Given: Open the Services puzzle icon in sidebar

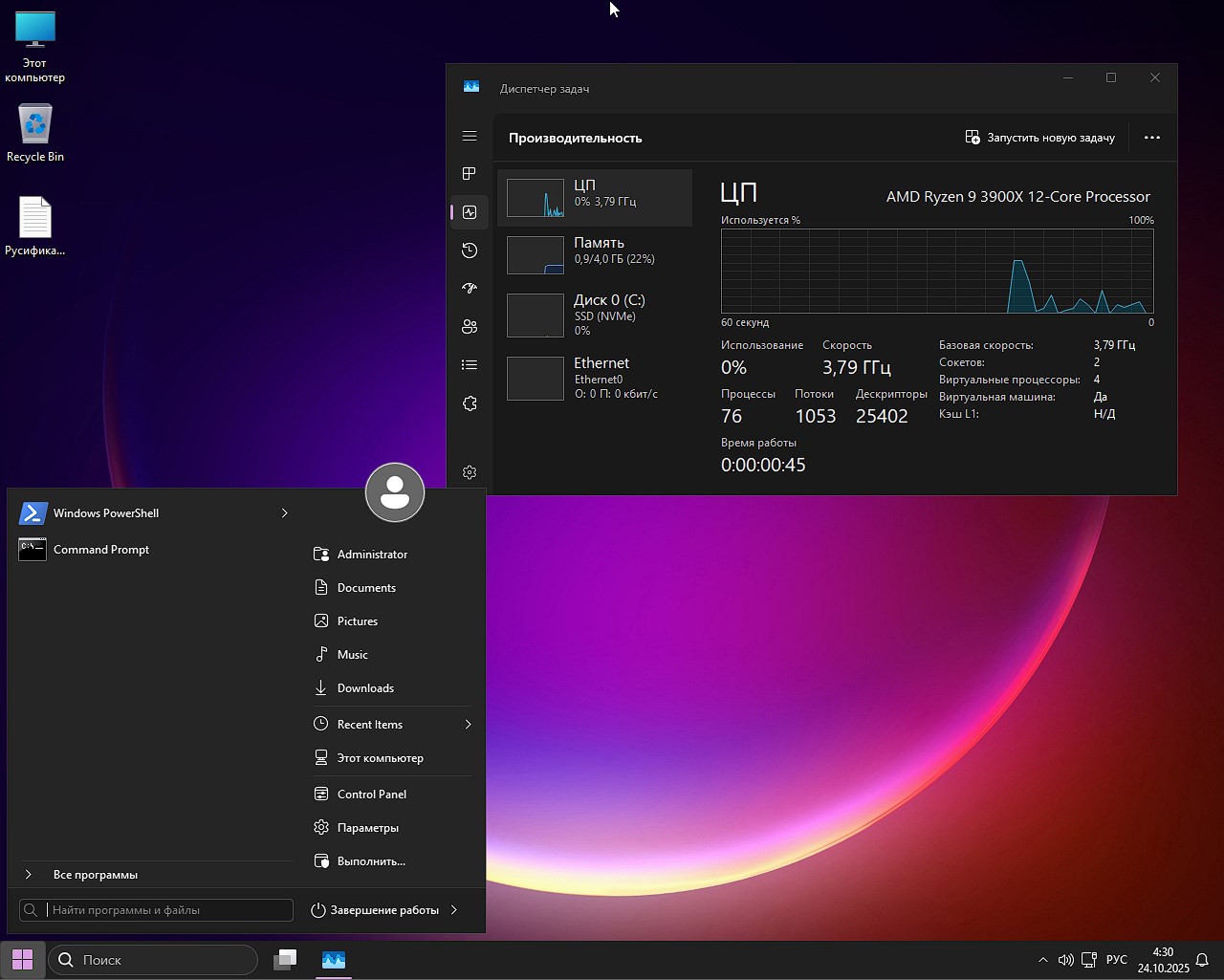Looking at the screenshot, I should pos(470,403).
